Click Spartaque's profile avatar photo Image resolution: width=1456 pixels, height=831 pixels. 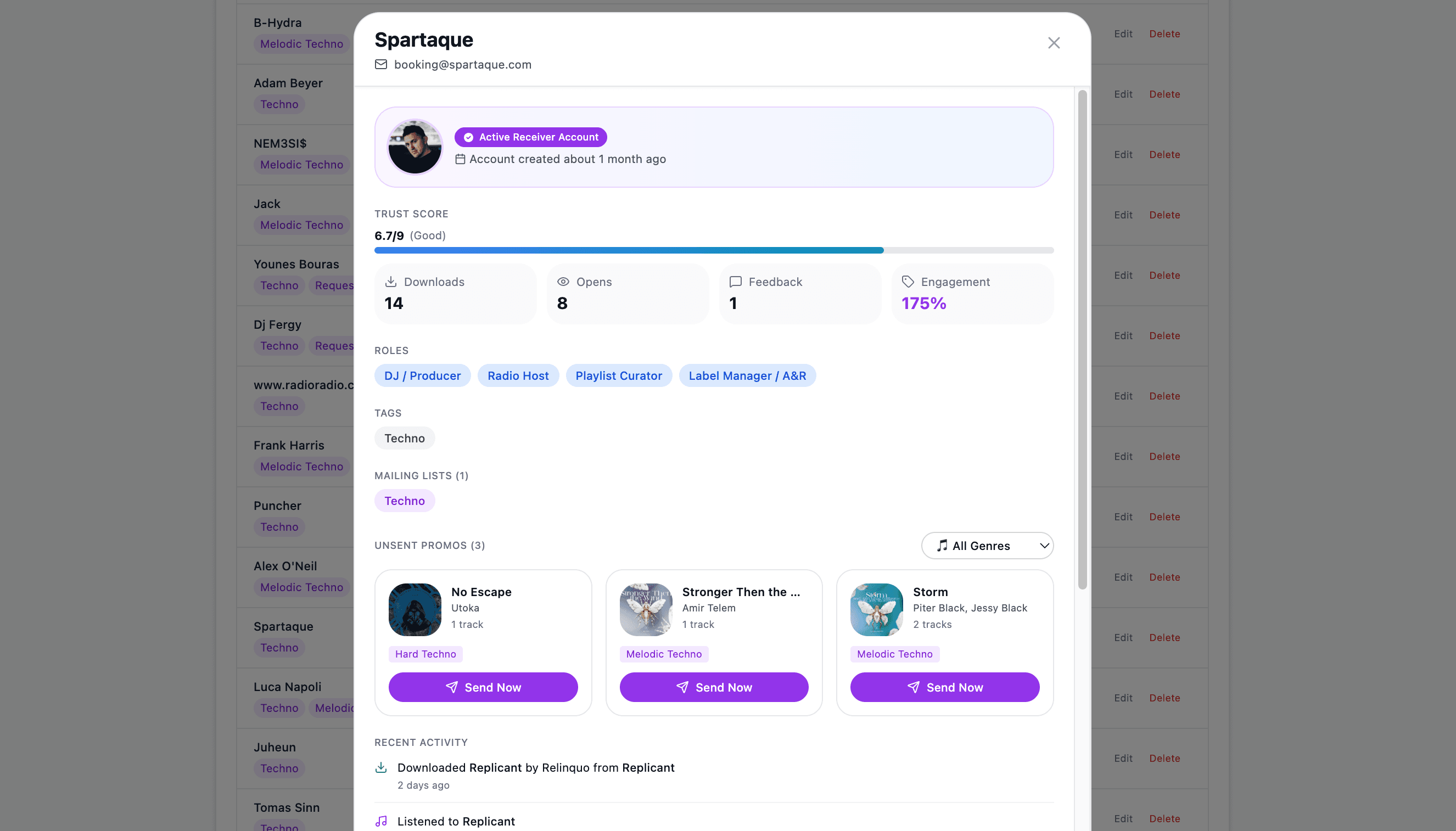[x=415, y=147]
